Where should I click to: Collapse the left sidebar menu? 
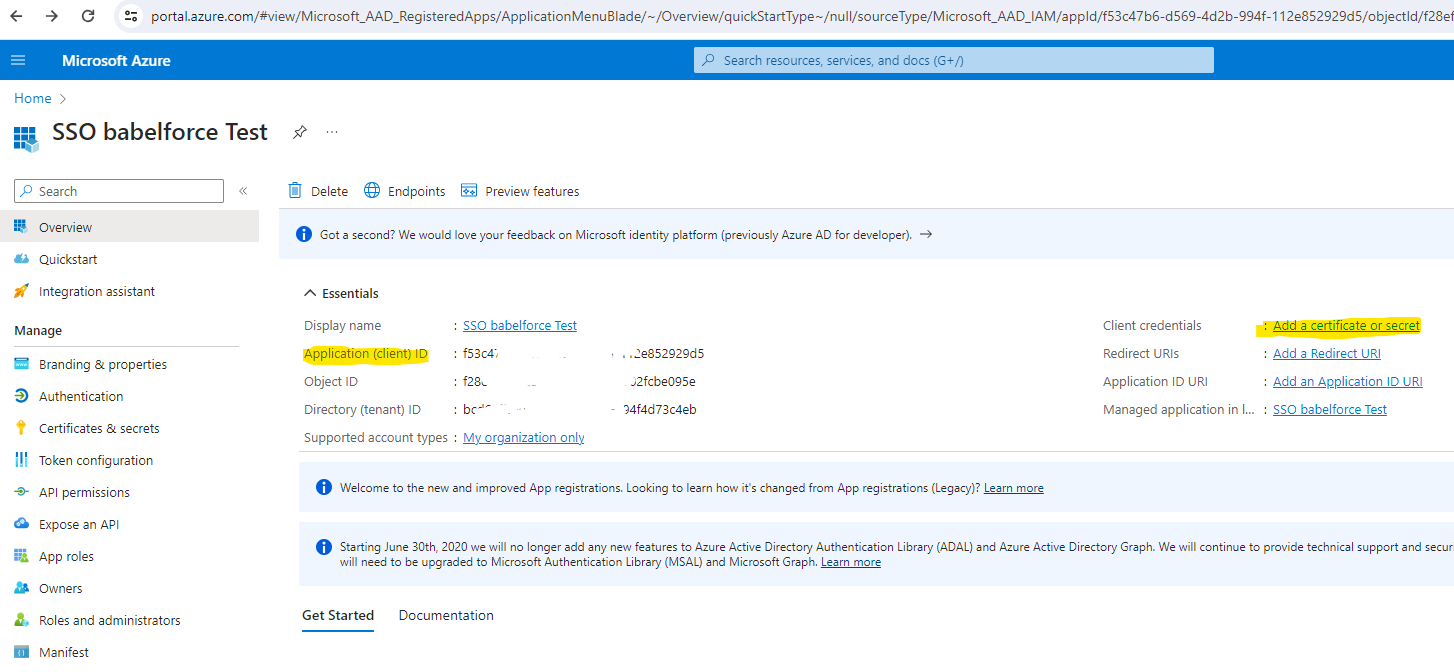[243, 191]
